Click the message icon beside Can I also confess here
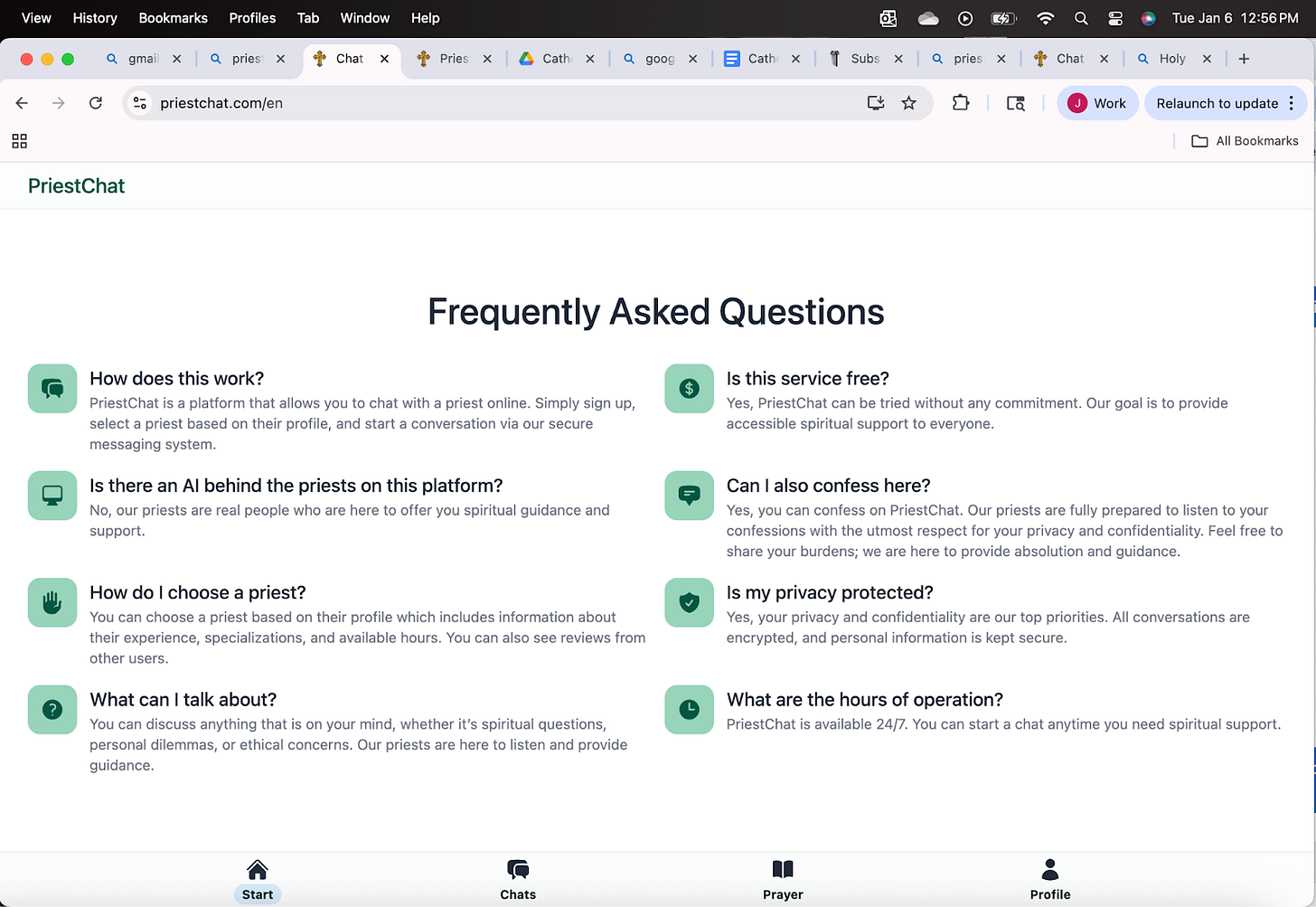1316x907 pixels. (689, 496)
